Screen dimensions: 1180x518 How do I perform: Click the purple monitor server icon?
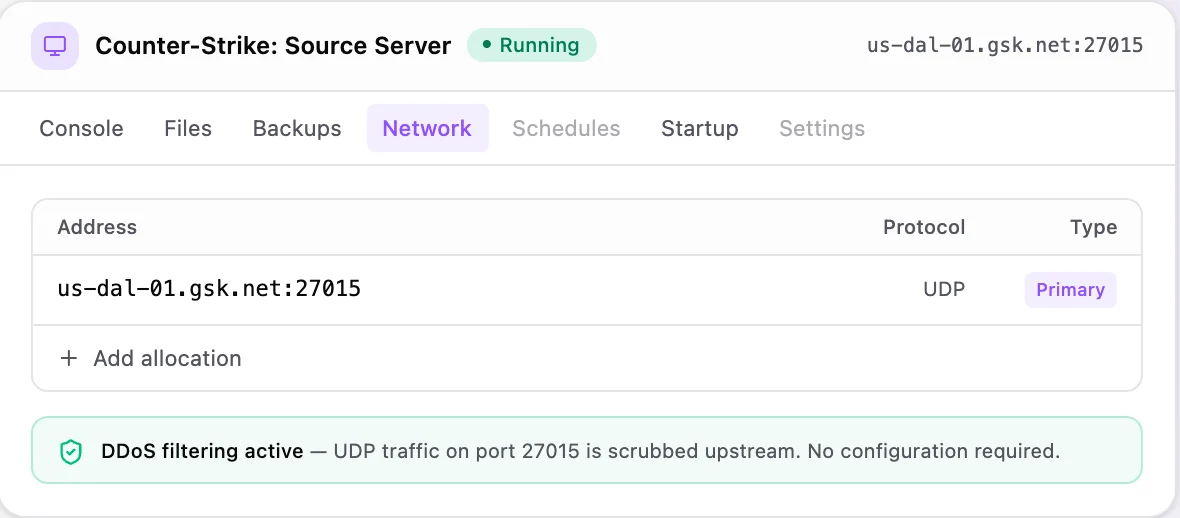[55, 46]
